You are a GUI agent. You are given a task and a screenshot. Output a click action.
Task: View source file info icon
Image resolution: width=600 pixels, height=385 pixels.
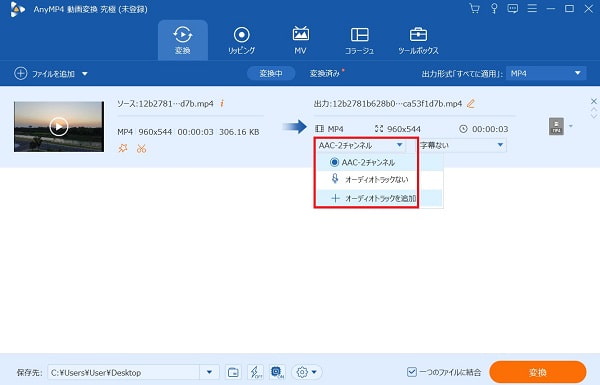[222, 103]
